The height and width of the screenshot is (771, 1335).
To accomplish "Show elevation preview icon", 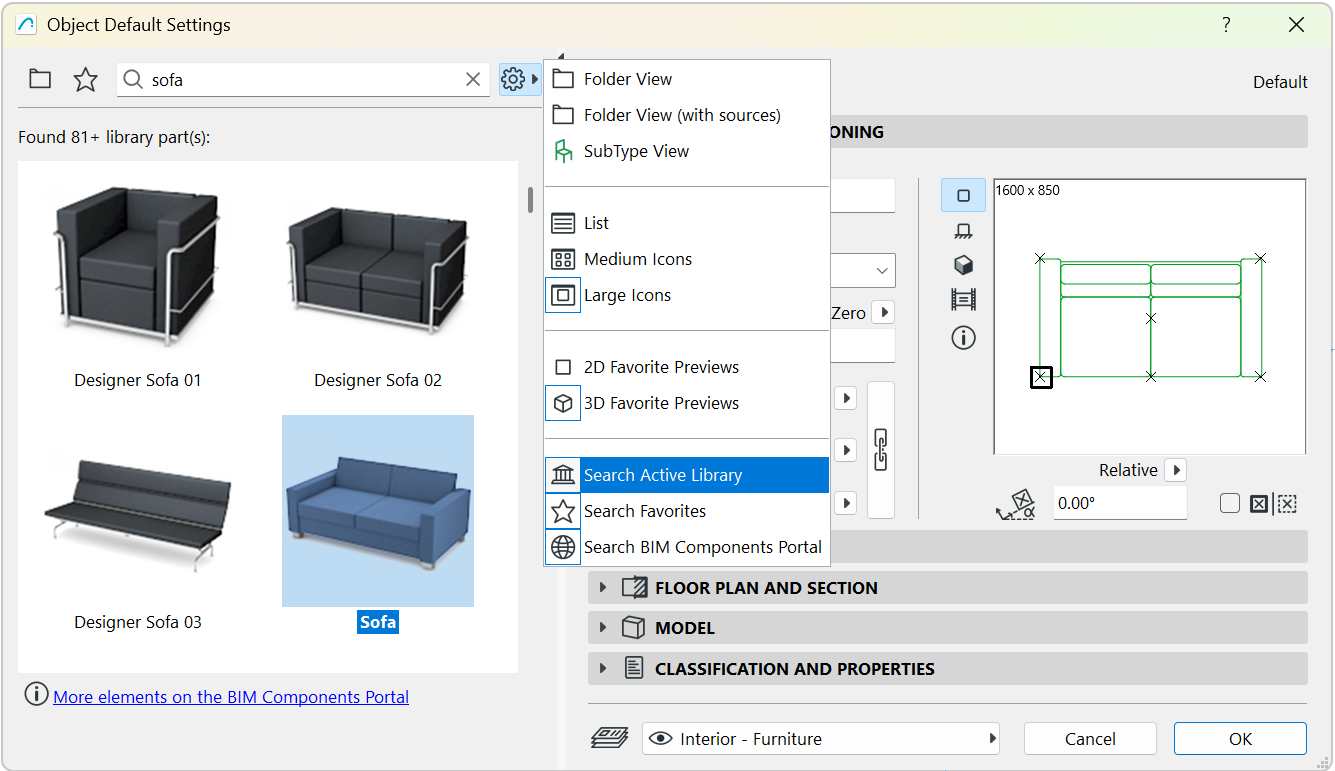I will coord(963,231).
